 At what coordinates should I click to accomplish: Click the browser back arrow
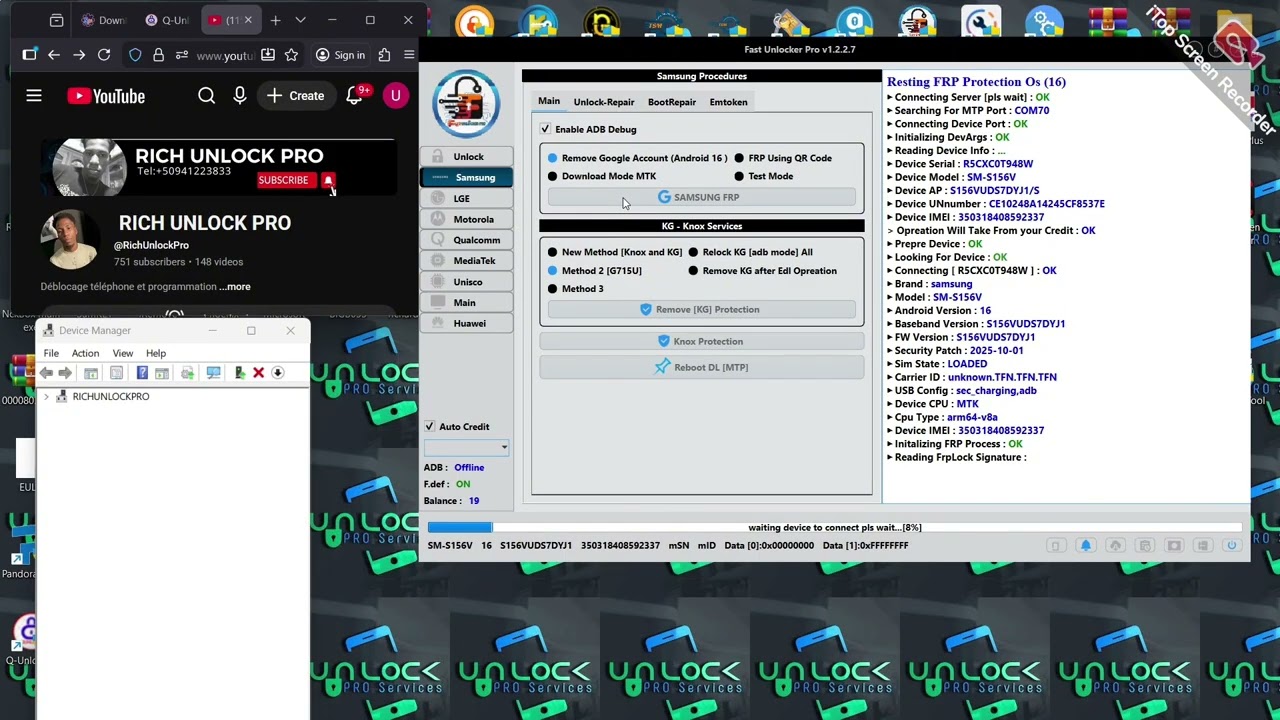(x=54, y=55)
